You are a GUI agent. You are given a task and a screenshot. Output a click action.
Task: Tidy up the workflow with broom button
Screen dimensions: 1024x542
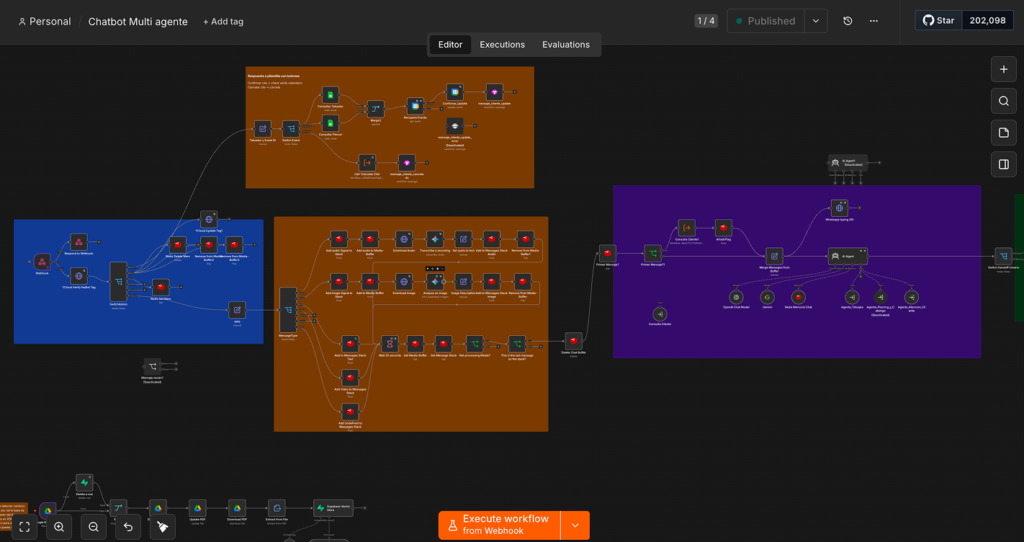pos(163,526)
